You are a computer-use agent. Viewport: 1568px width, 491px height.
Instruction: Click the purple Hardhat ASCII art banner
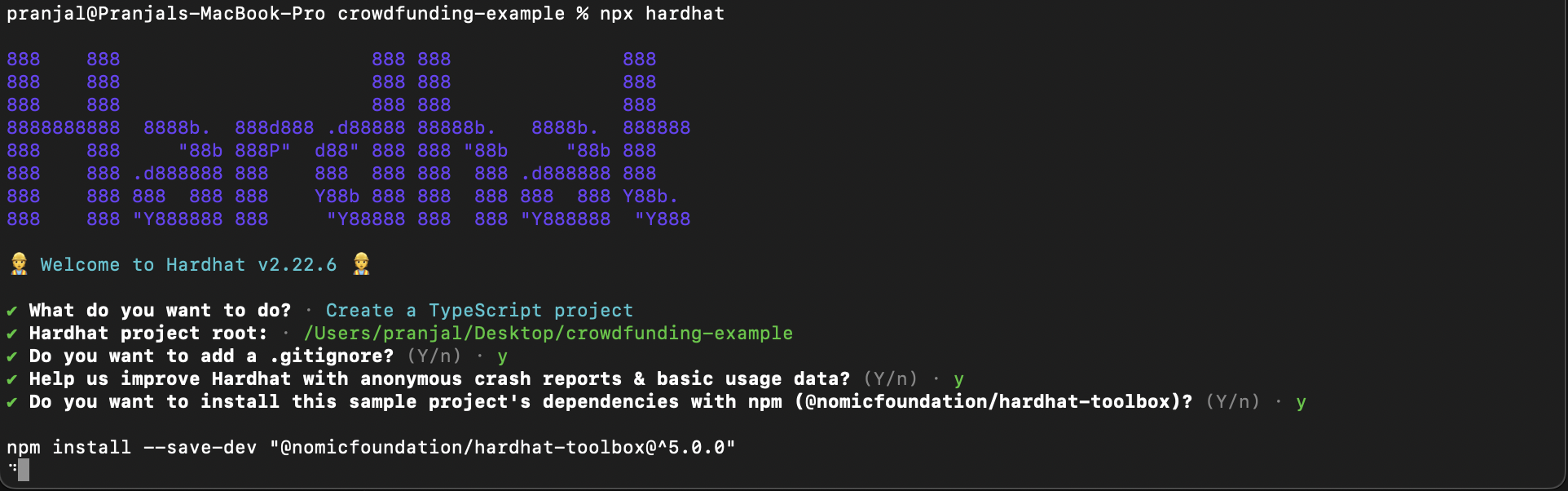click(349, 139)
